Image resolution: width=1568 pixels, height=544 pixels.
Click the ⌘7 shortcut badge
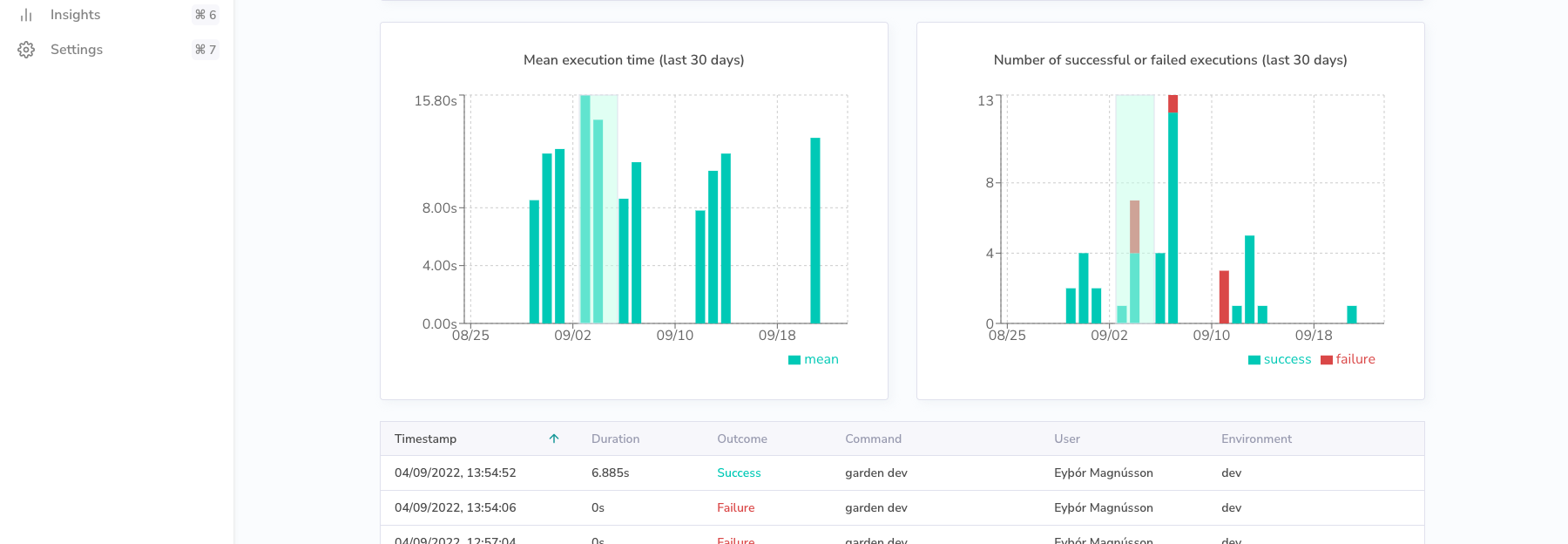click(206, 50)
